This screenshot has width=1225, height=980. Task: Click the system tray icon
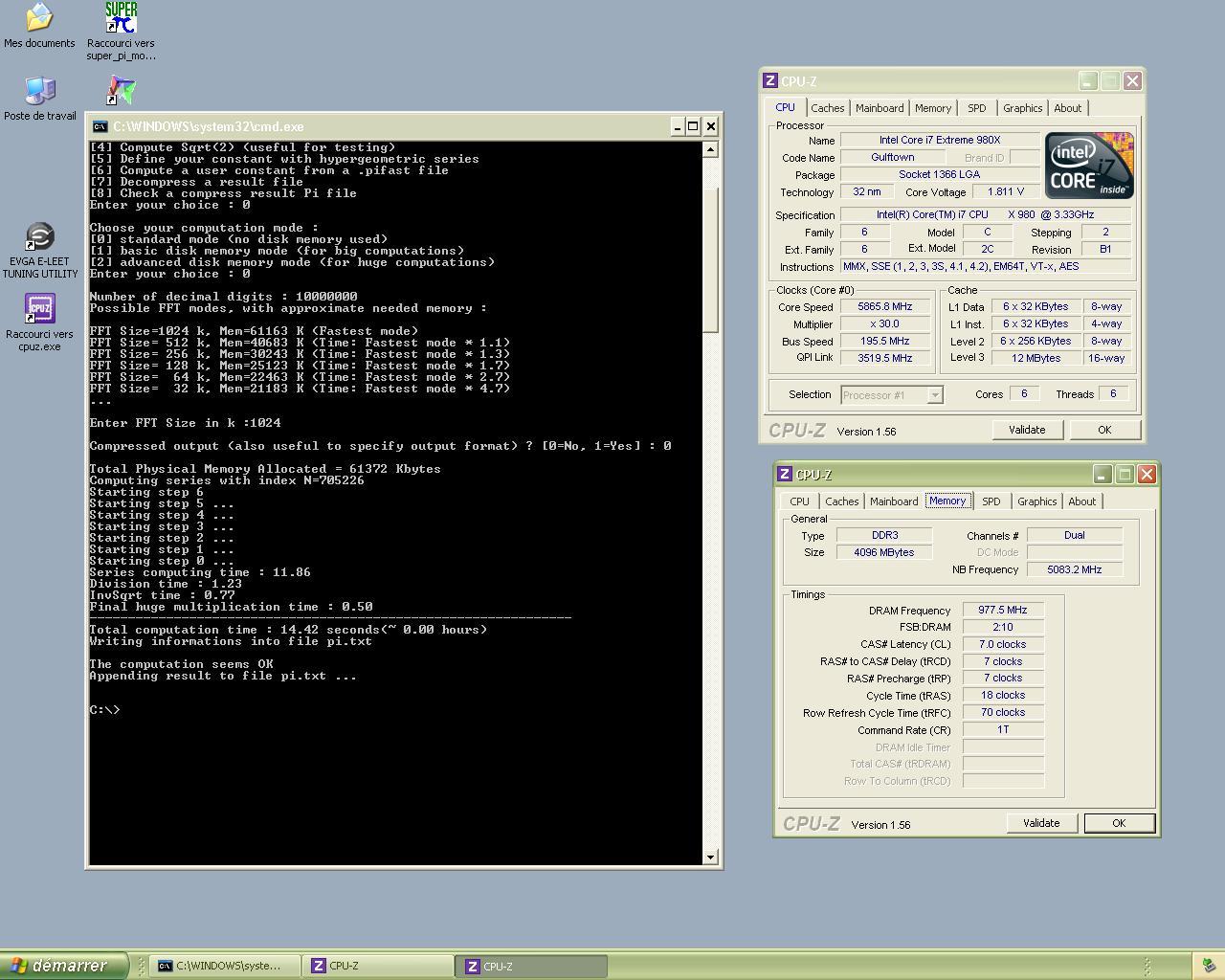[x=1209, y=966]
